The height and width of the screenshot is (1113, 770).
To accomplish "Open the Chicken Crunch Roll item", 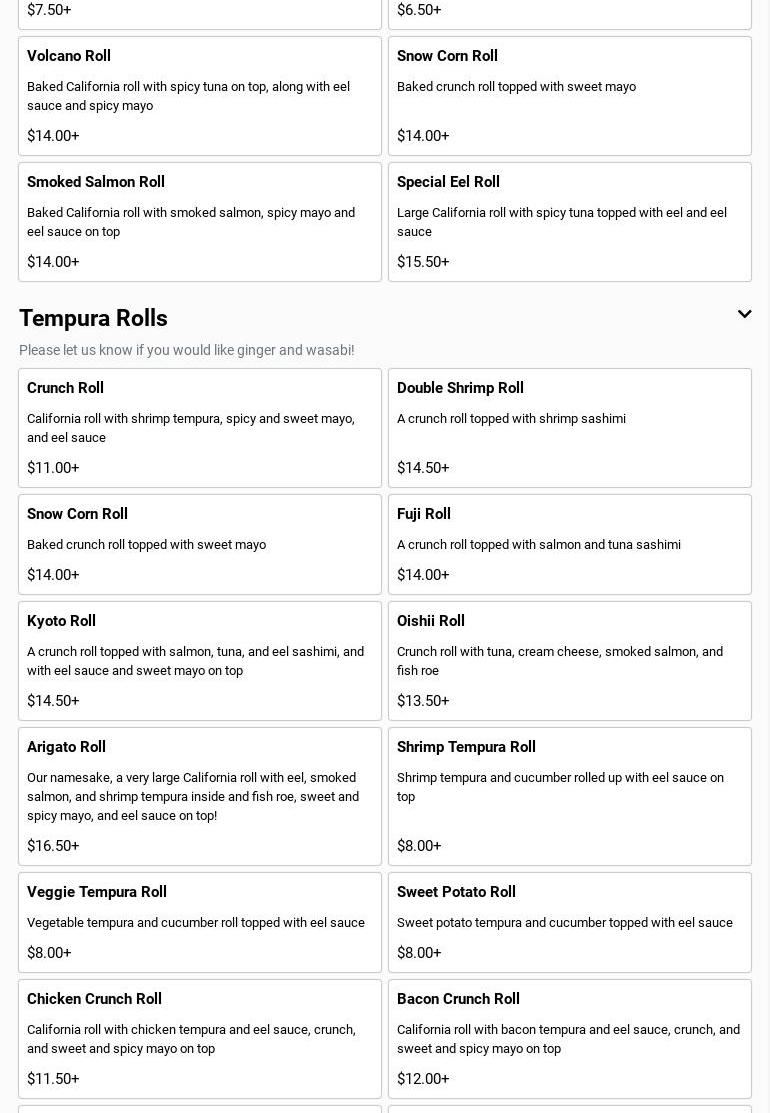I will pos(200,1039).
